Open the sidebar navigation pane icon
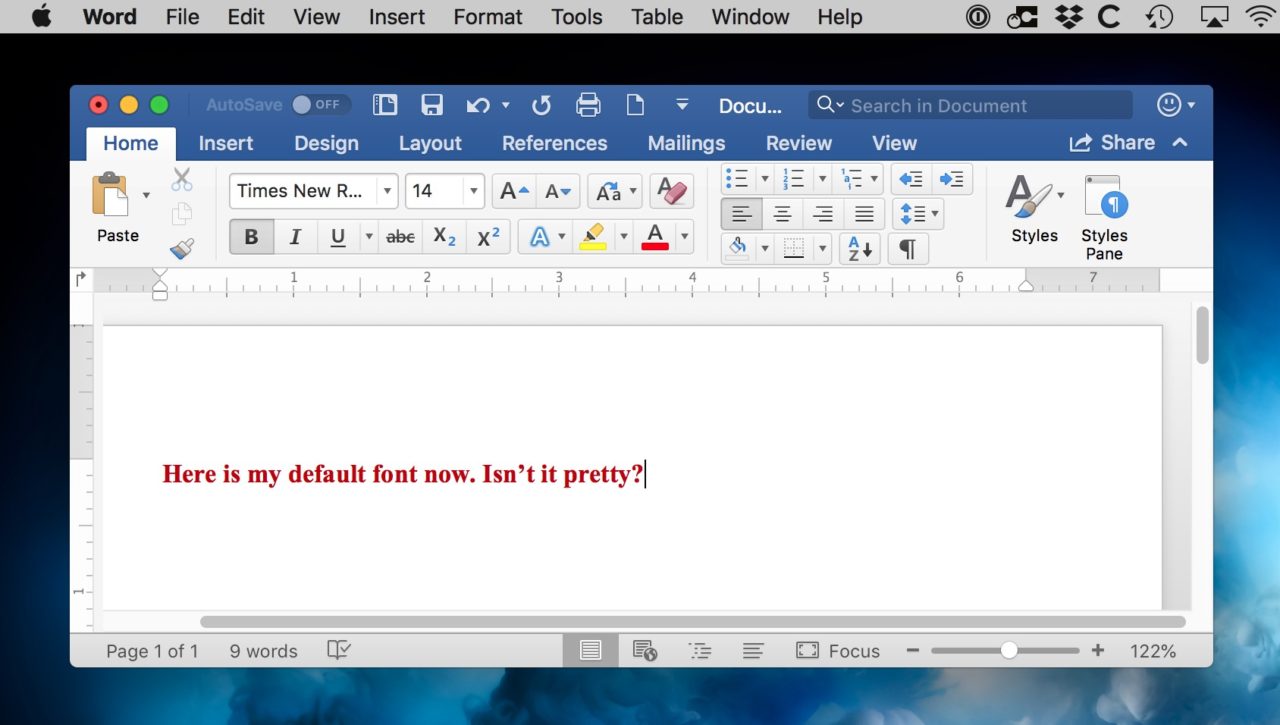This screenshot has height=725, width=1280. click(x=385, y=105)
